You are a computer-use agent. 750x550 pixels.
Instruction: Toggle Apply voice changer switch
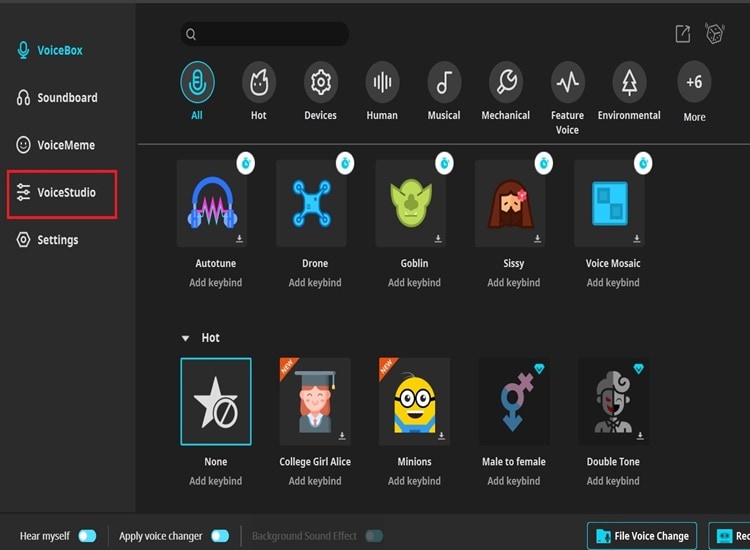tap(220, 536)
